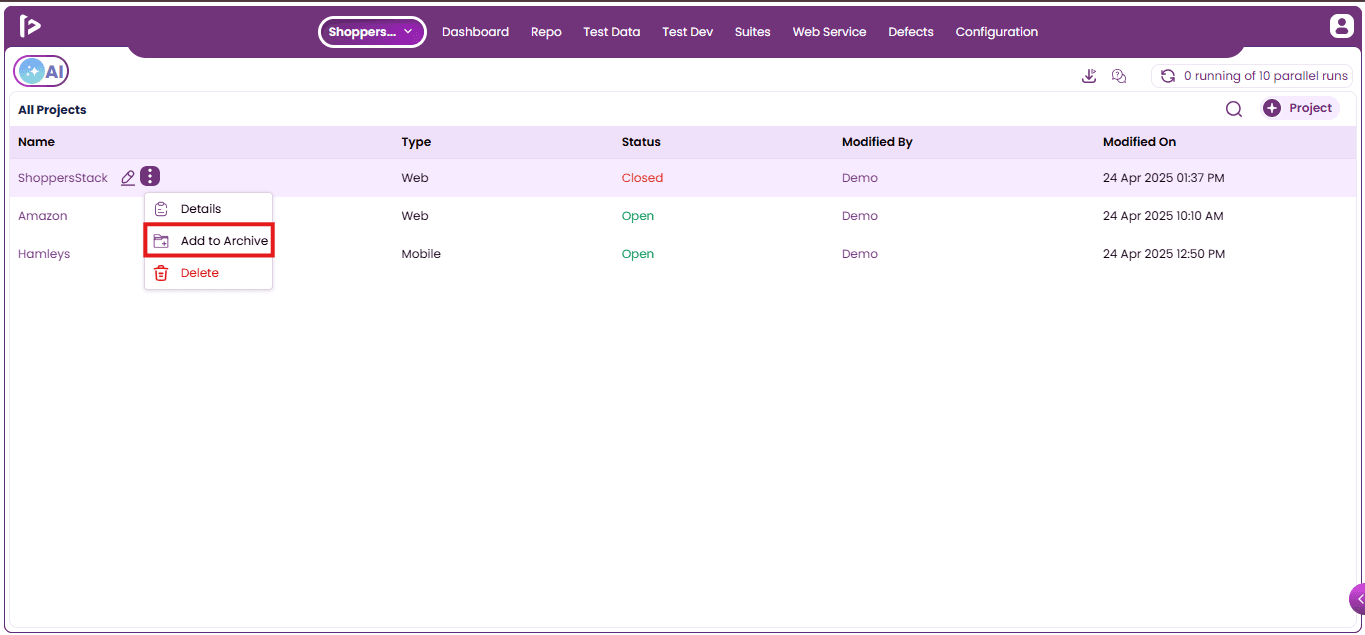This screenshot has height=635, width=1365.
Task: Click the parallel runs counter text
Action: click(1266, 76)
